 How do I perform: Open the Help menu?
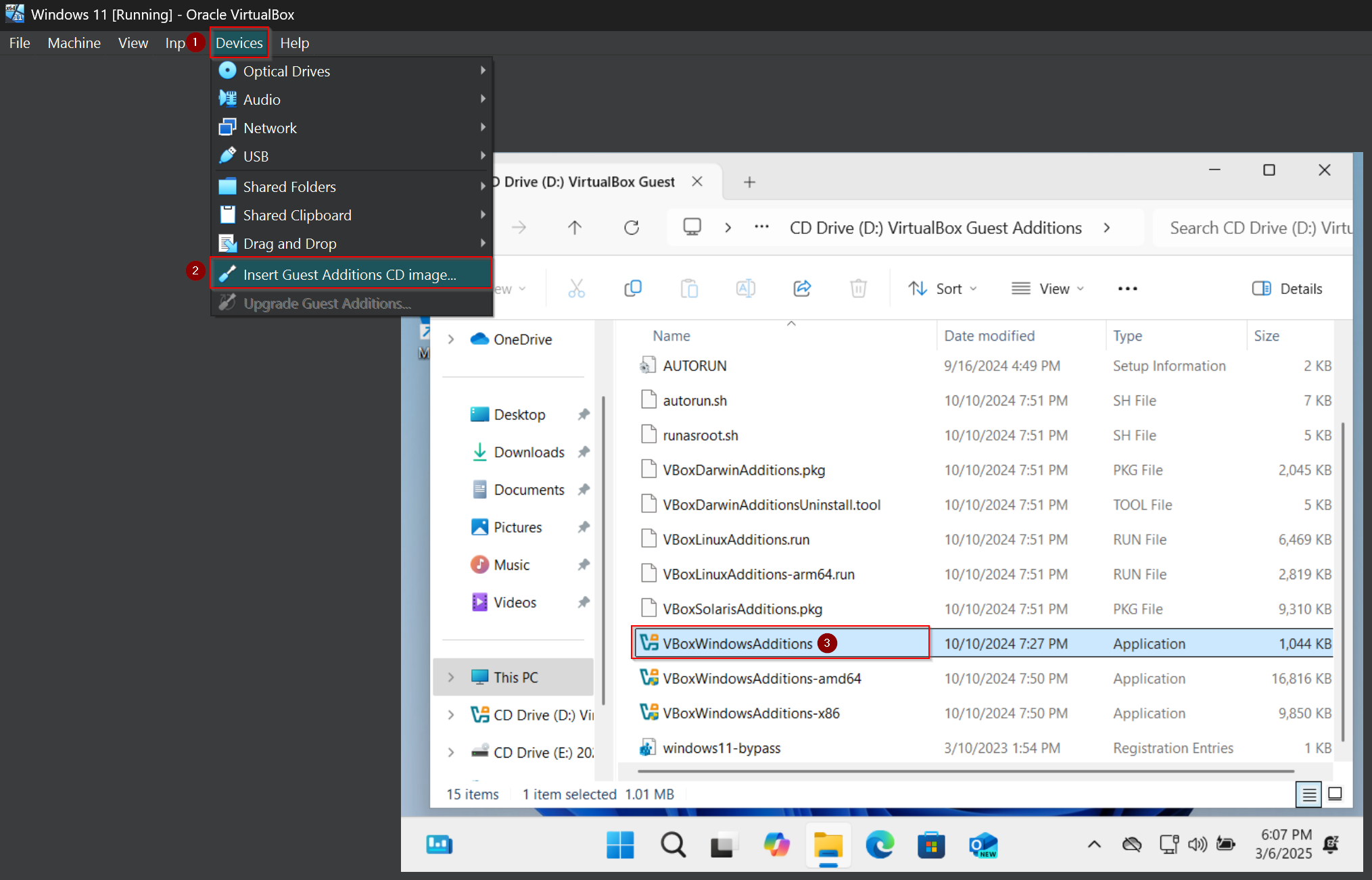[294, 43]
